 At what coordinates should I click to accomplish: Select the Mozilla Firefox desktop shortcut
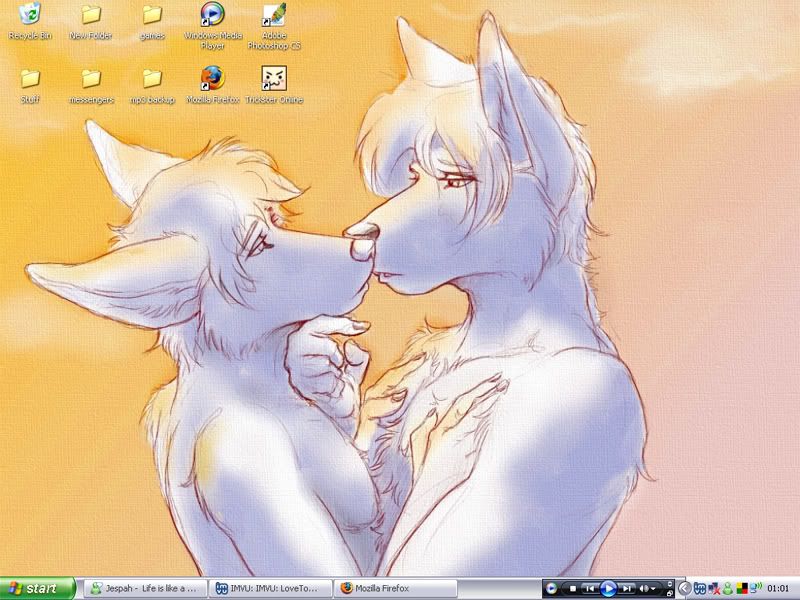point(213,85)
